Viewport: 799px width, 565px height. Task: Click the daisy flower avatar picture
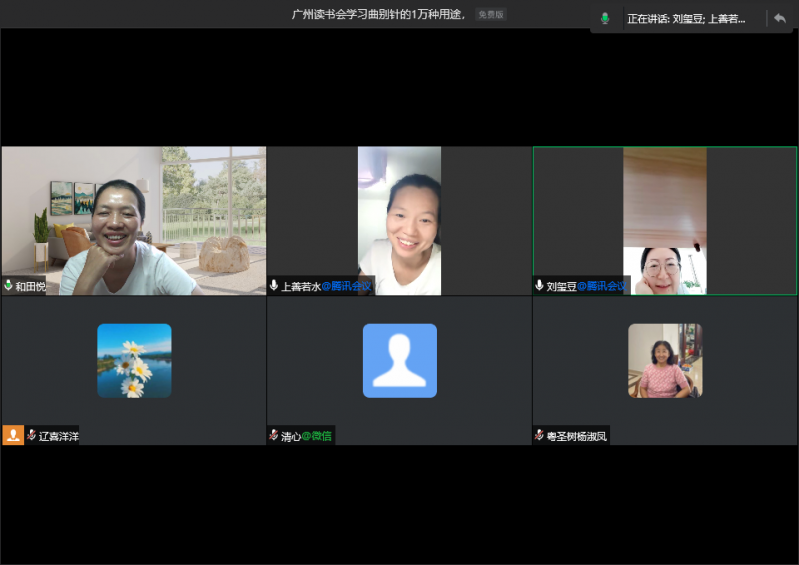coord(134,360)
